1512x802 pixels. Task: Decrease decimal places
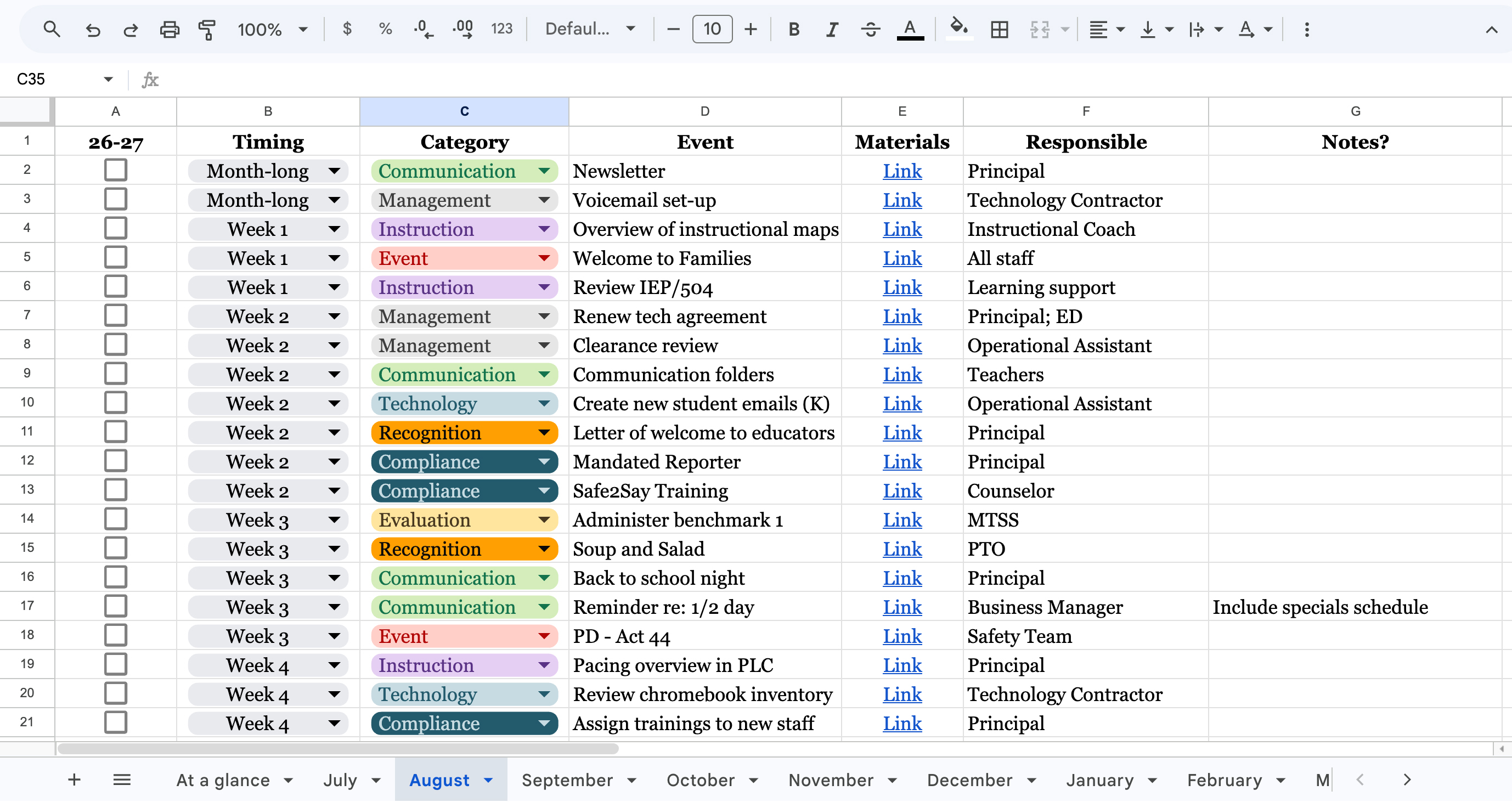(423, 29)
